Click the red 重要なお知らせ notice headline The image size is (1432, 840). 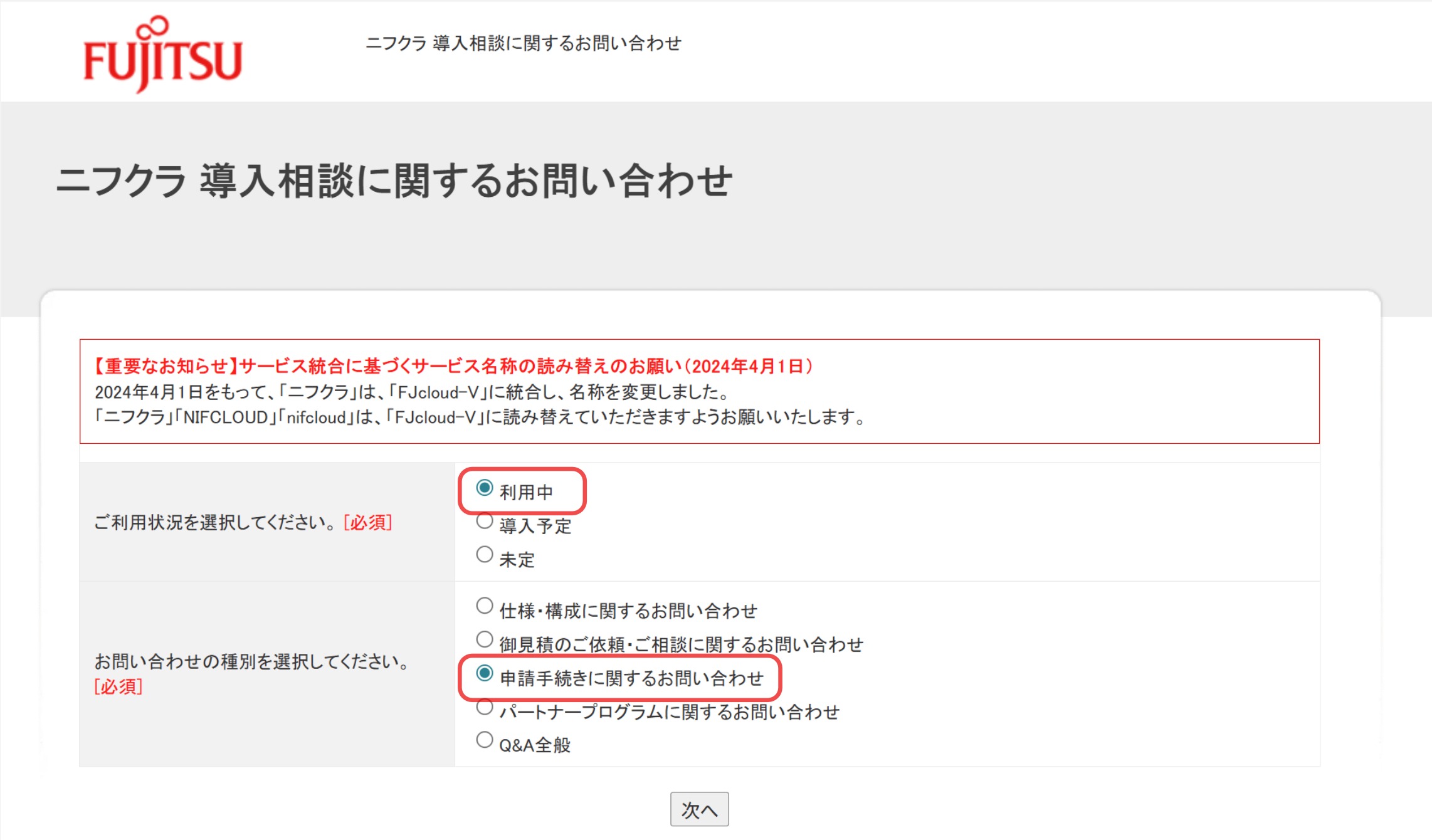pyautogui.click(x=453, y=366)
